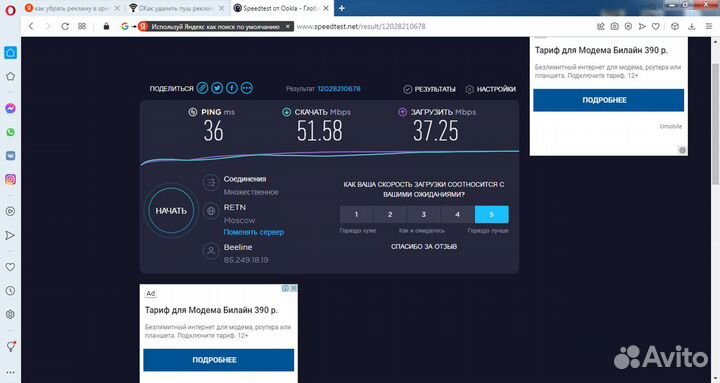Open the sidebar lightbulb tips icon
Screen dimensions: 720x383
[10, 347]
